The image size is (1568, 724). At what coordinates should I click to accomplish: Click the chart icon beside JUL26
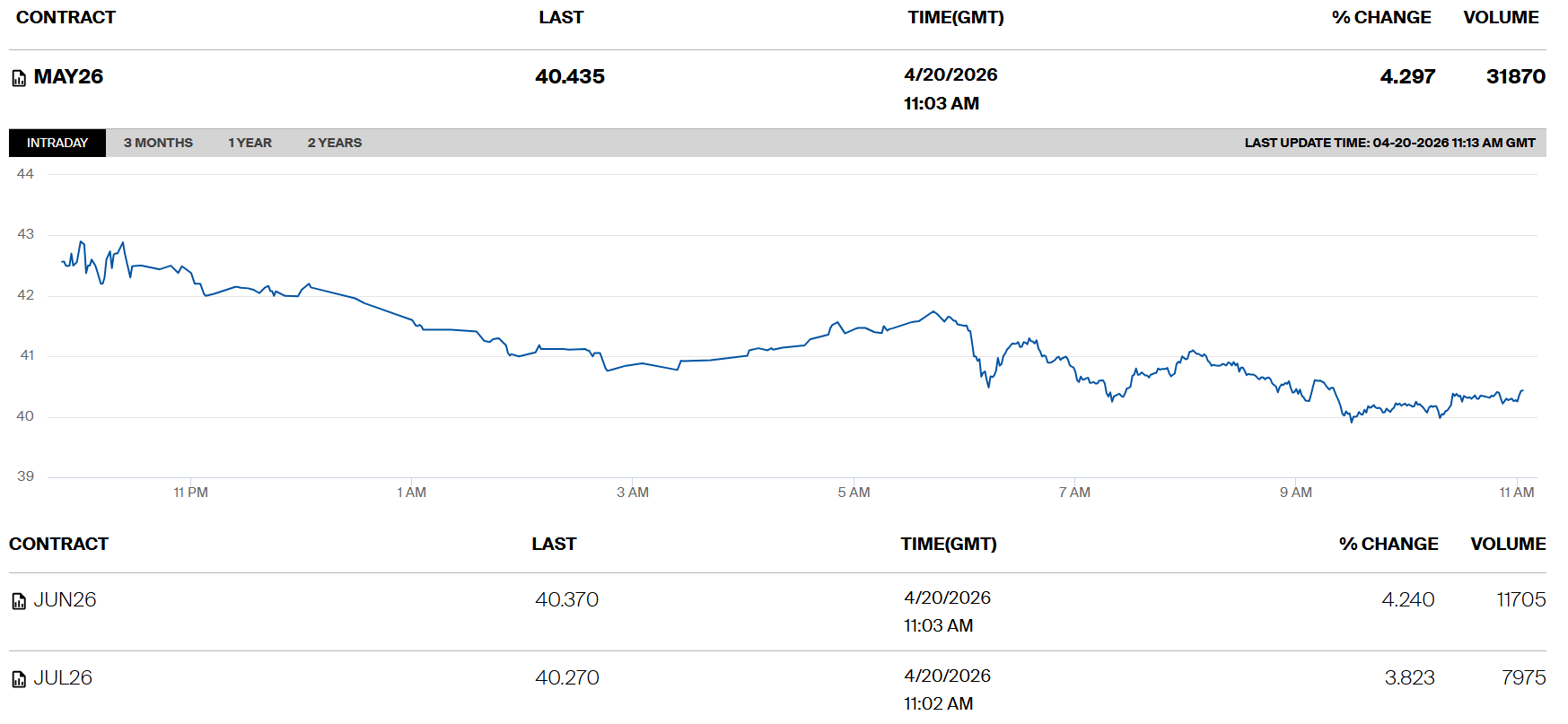pos(19,679)
